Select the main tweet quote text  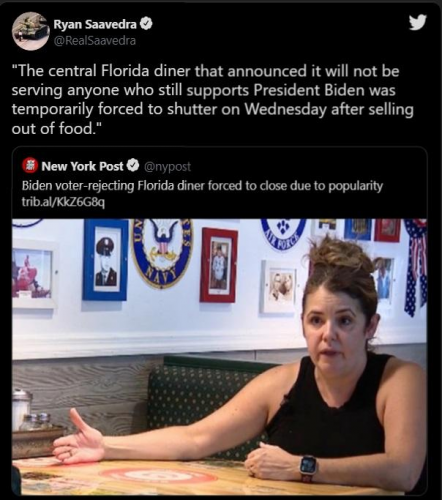point(212,100)
